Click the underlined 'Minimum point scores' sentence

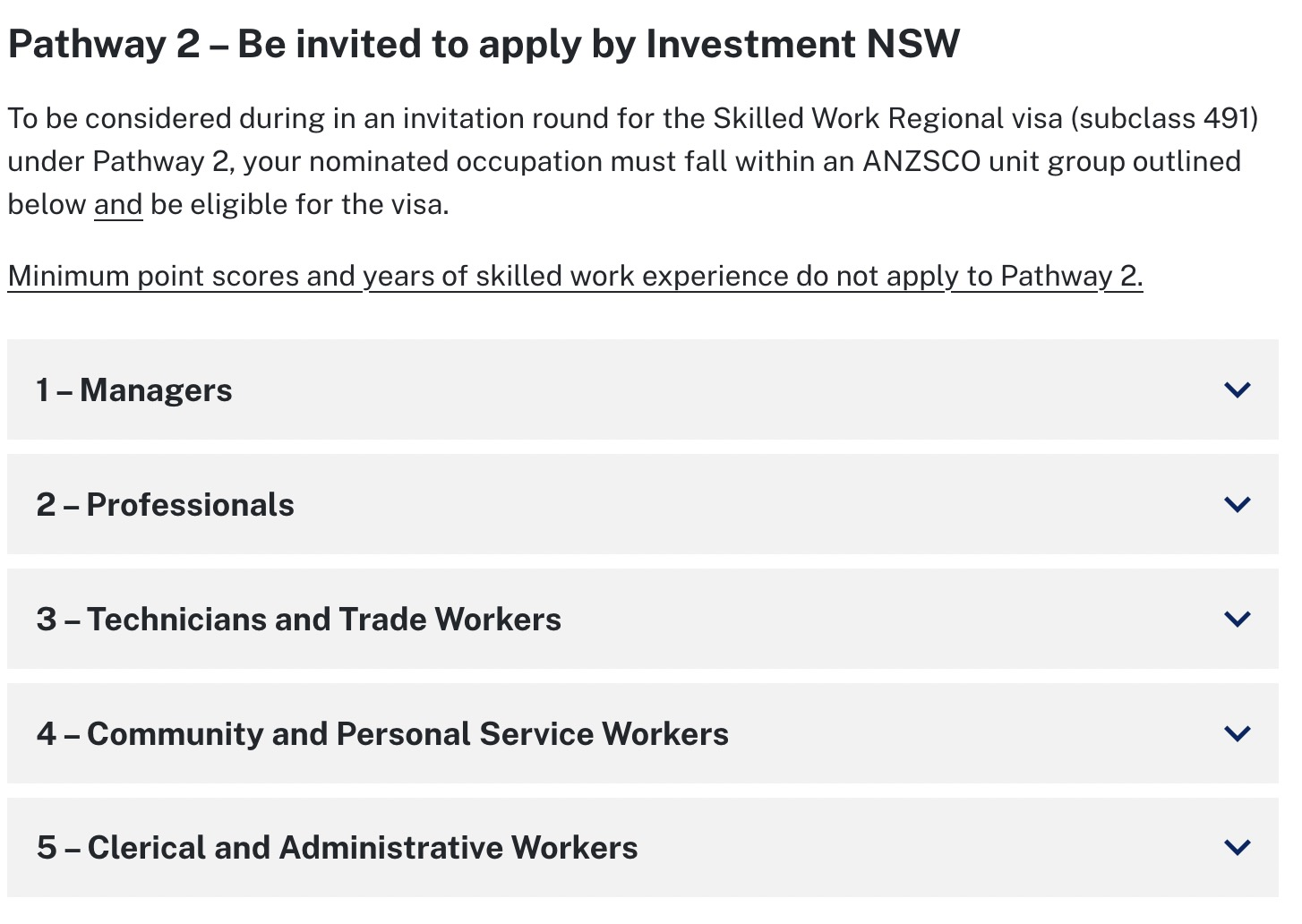[x=575, y=277]
